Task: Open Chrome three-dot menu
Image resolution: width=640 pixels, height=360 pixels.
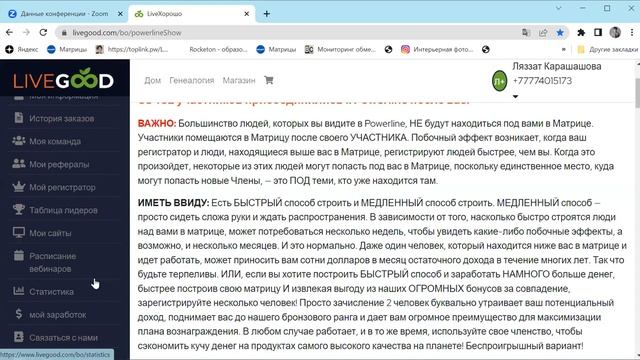Action: 632,33
